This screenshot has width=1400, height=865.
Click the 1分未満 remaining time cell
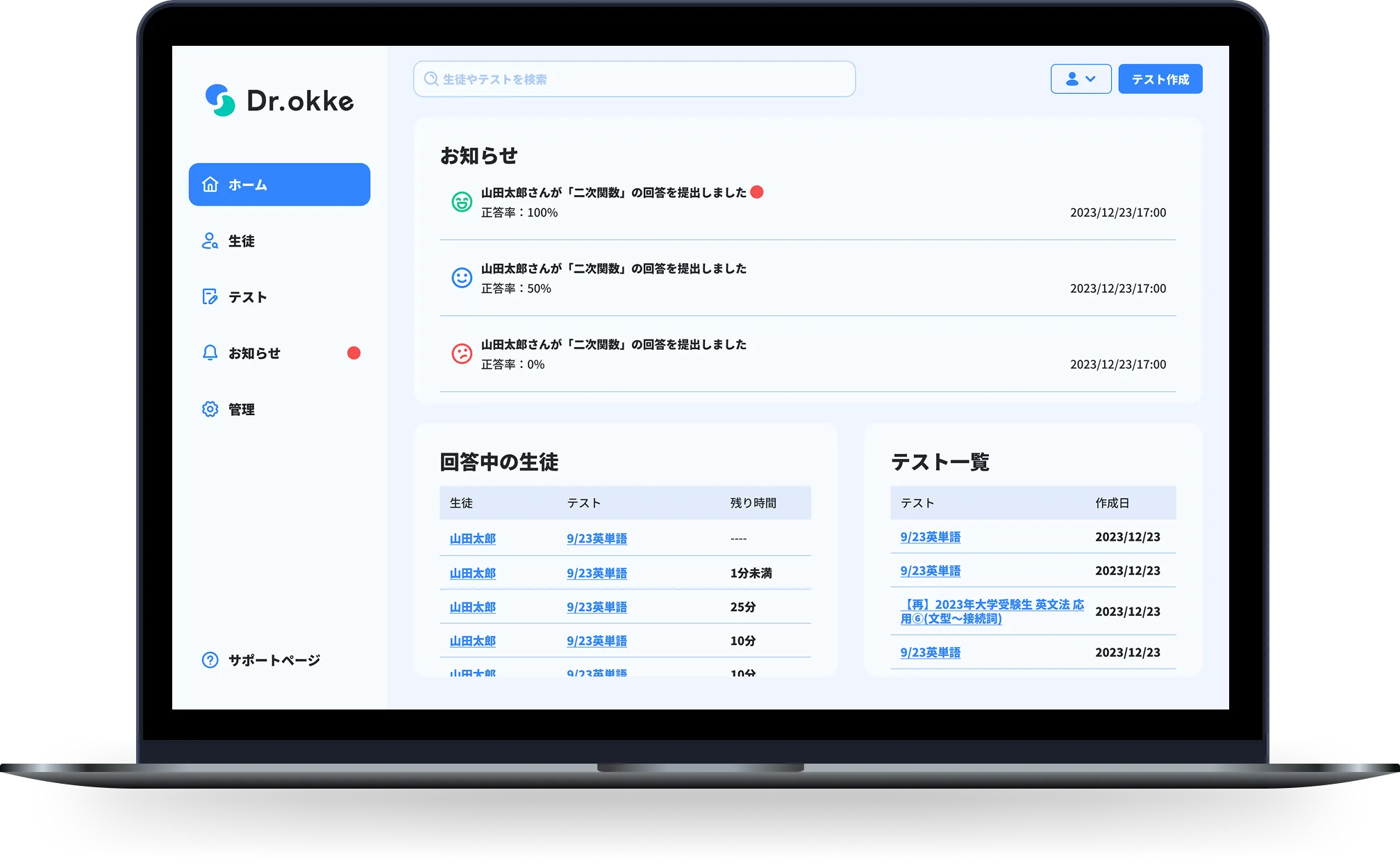tap(751, 573)
